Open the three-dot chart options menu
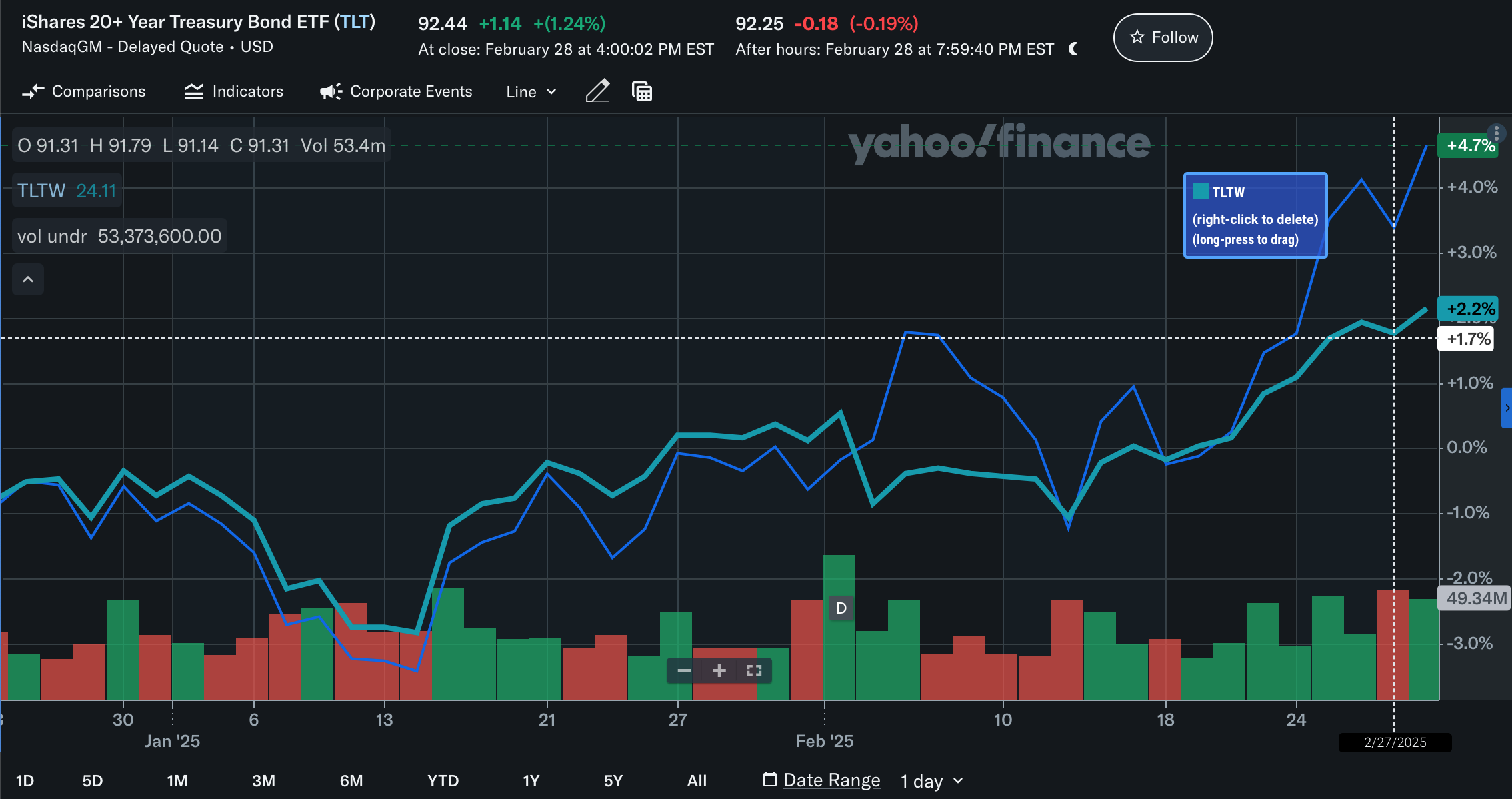 pos(1496,133)
